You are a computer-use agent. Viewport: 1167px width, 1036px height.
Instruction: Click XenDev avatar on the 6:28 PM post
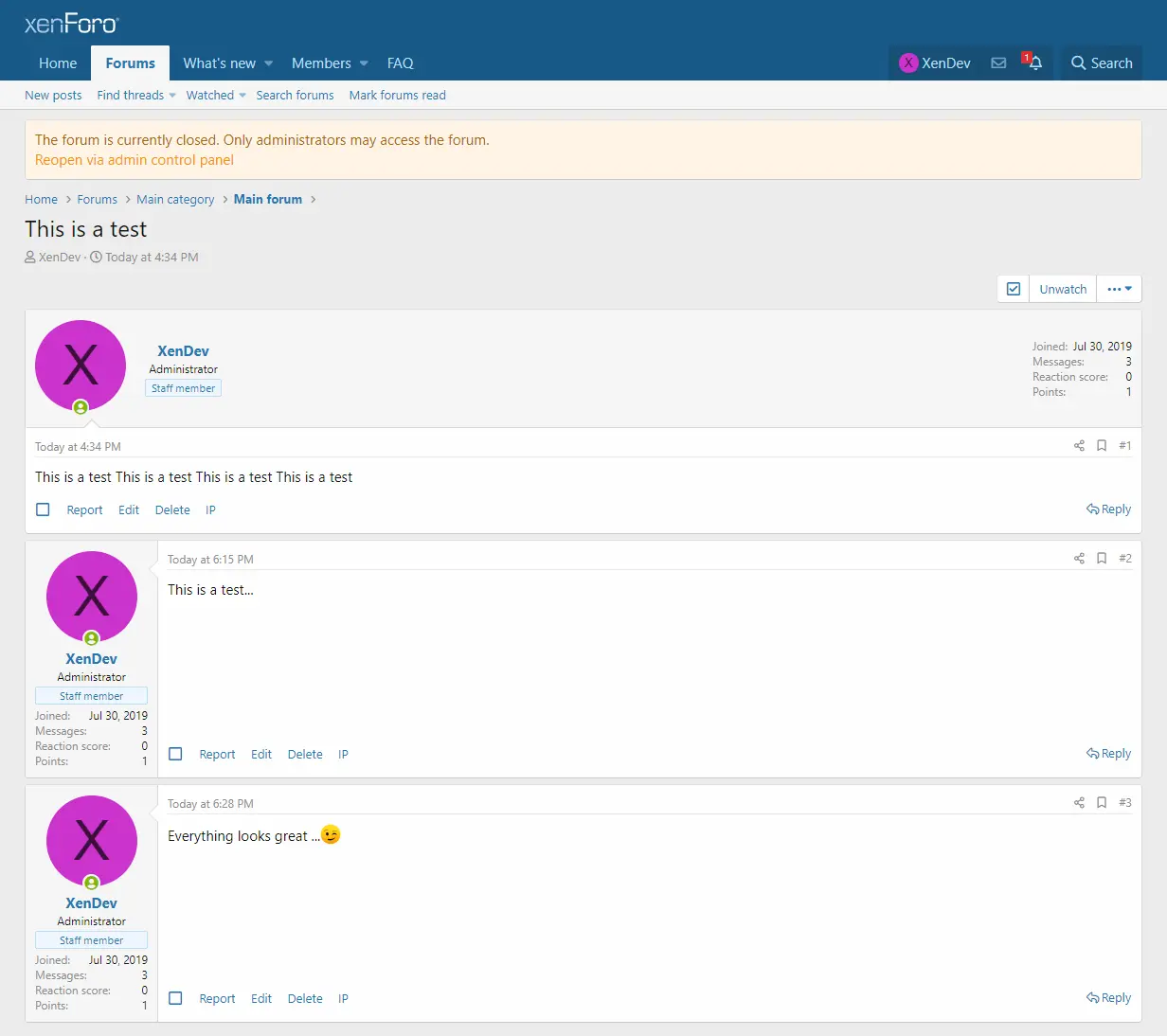(x=92, y=841)
